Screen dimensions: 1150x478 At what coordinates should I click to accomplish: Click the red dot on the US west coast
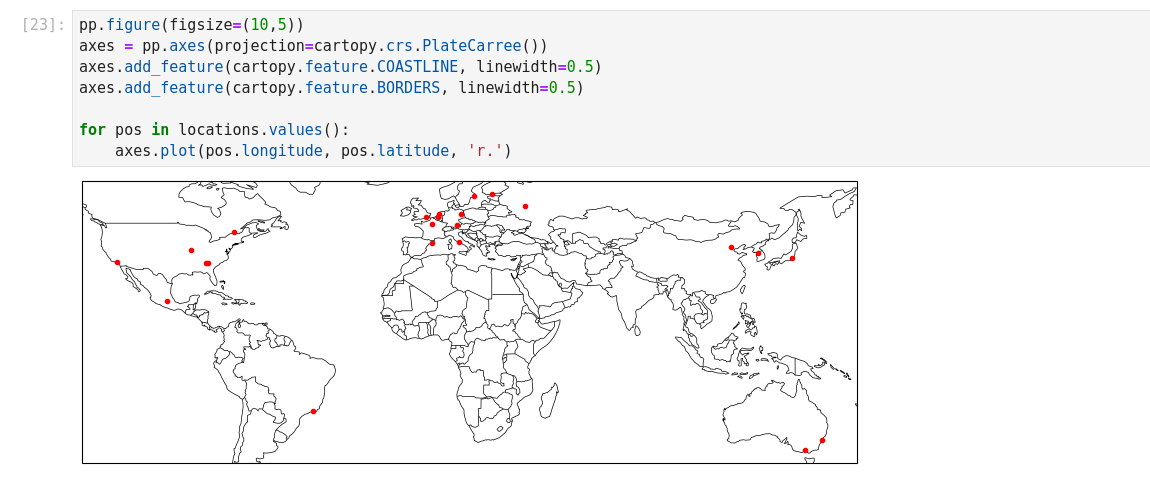pos(117,262)
